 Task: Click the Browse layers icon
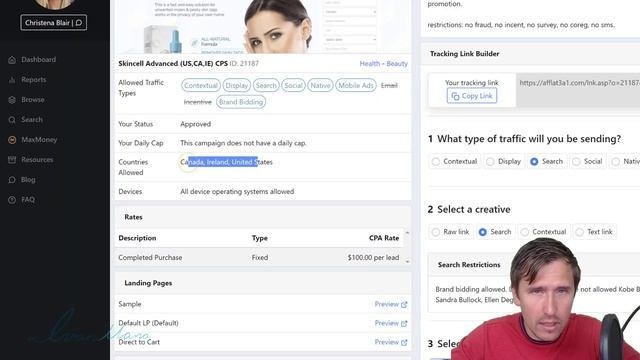click(x=12, y=100)
